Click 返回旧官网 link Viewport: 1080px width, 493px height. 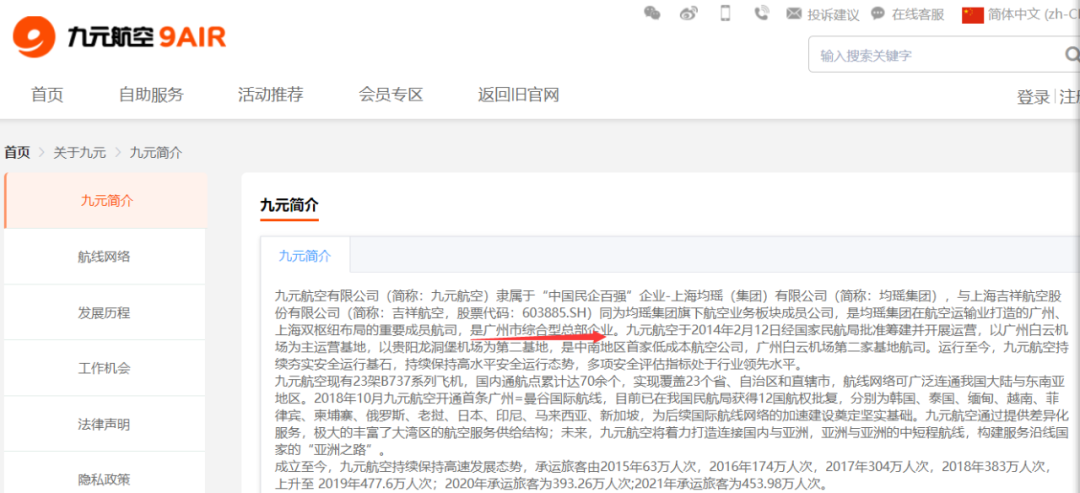518,95
